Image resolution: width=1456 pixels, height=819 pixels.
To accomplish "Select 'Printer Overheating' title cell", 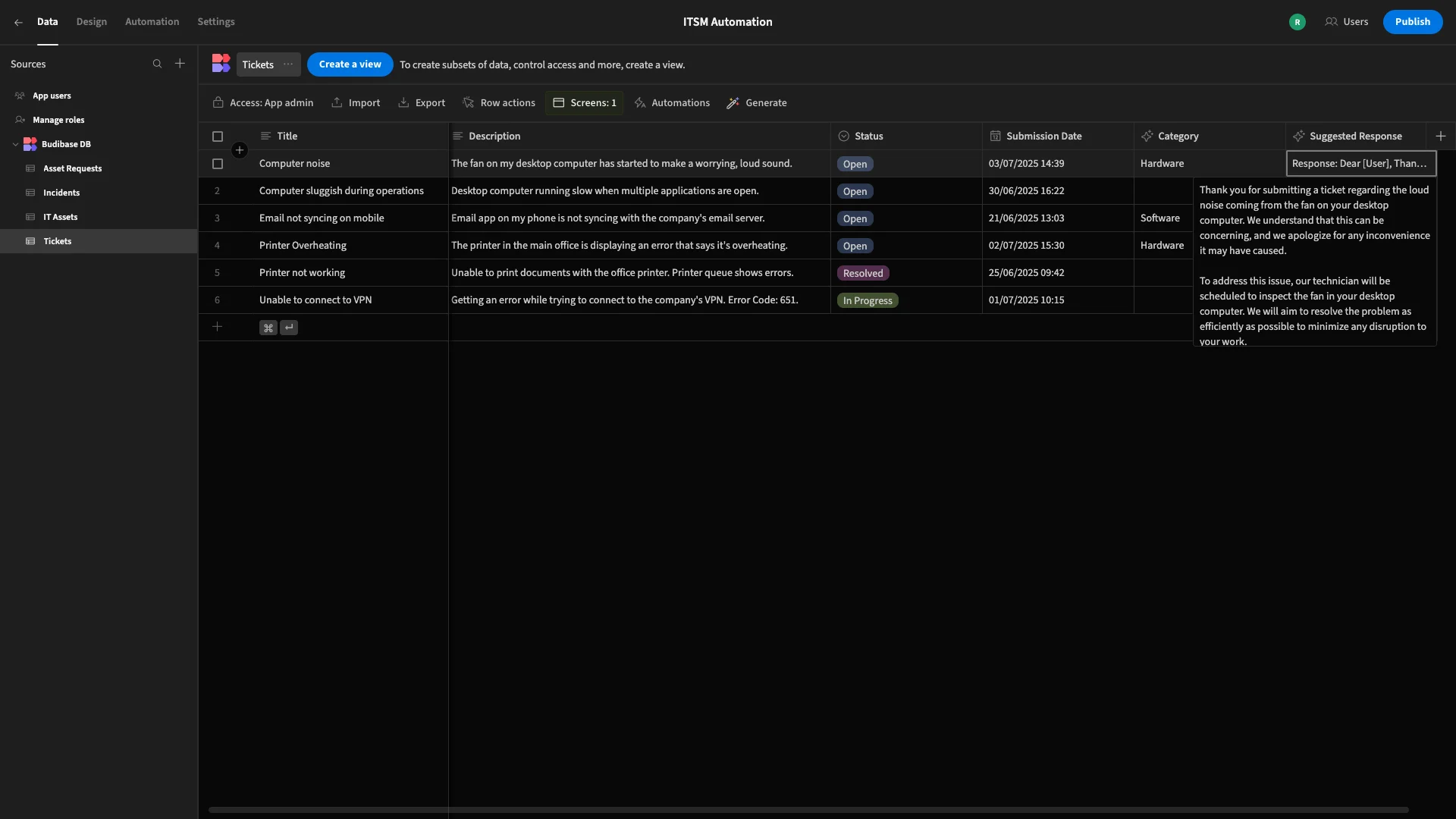I will pyautogui.click(x=350, y=246).
